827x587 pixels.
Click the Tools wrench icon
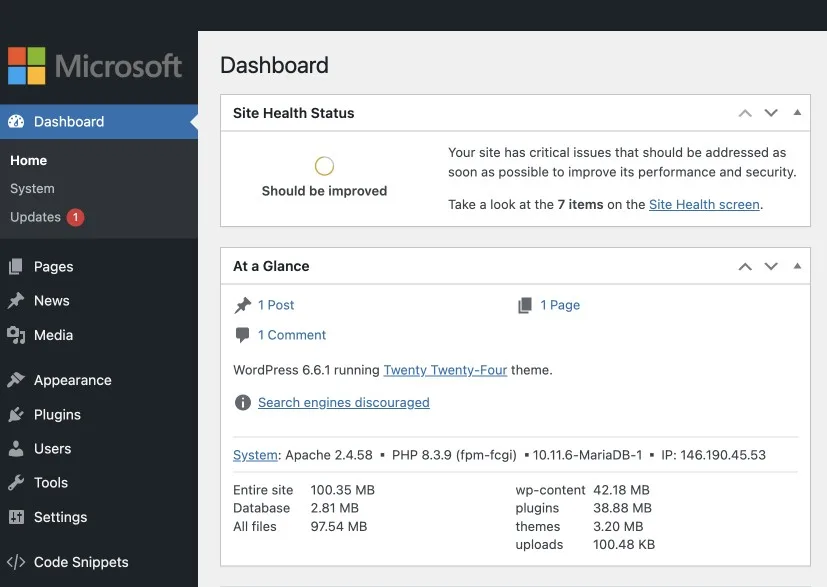(16, 483)
